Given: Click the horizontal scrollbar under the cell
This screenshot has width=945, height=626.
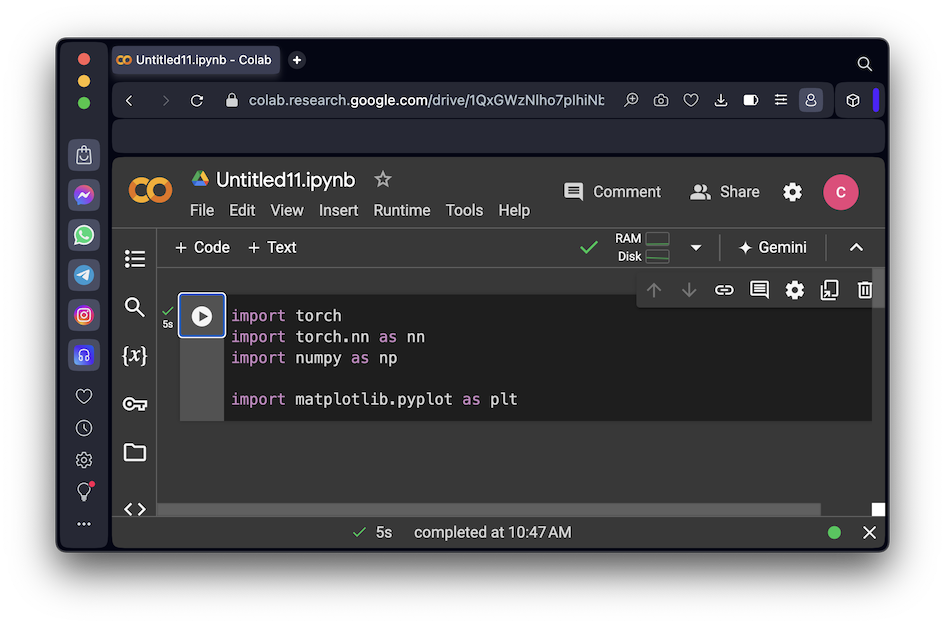Looking at the screenshot, I should (488, 510).
